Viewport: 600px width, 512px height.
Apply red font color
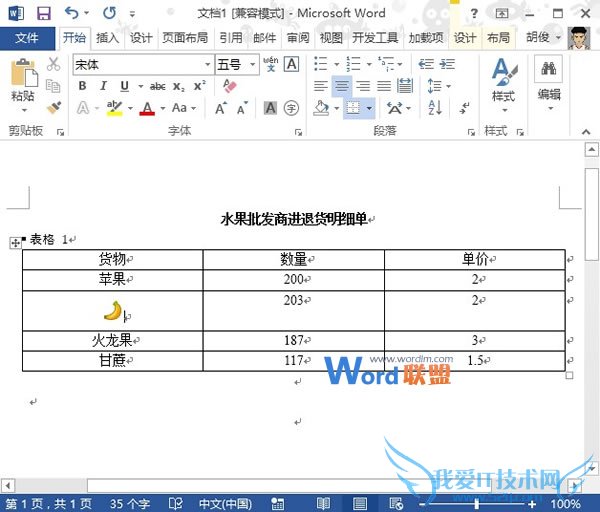[x=147, y=108]
